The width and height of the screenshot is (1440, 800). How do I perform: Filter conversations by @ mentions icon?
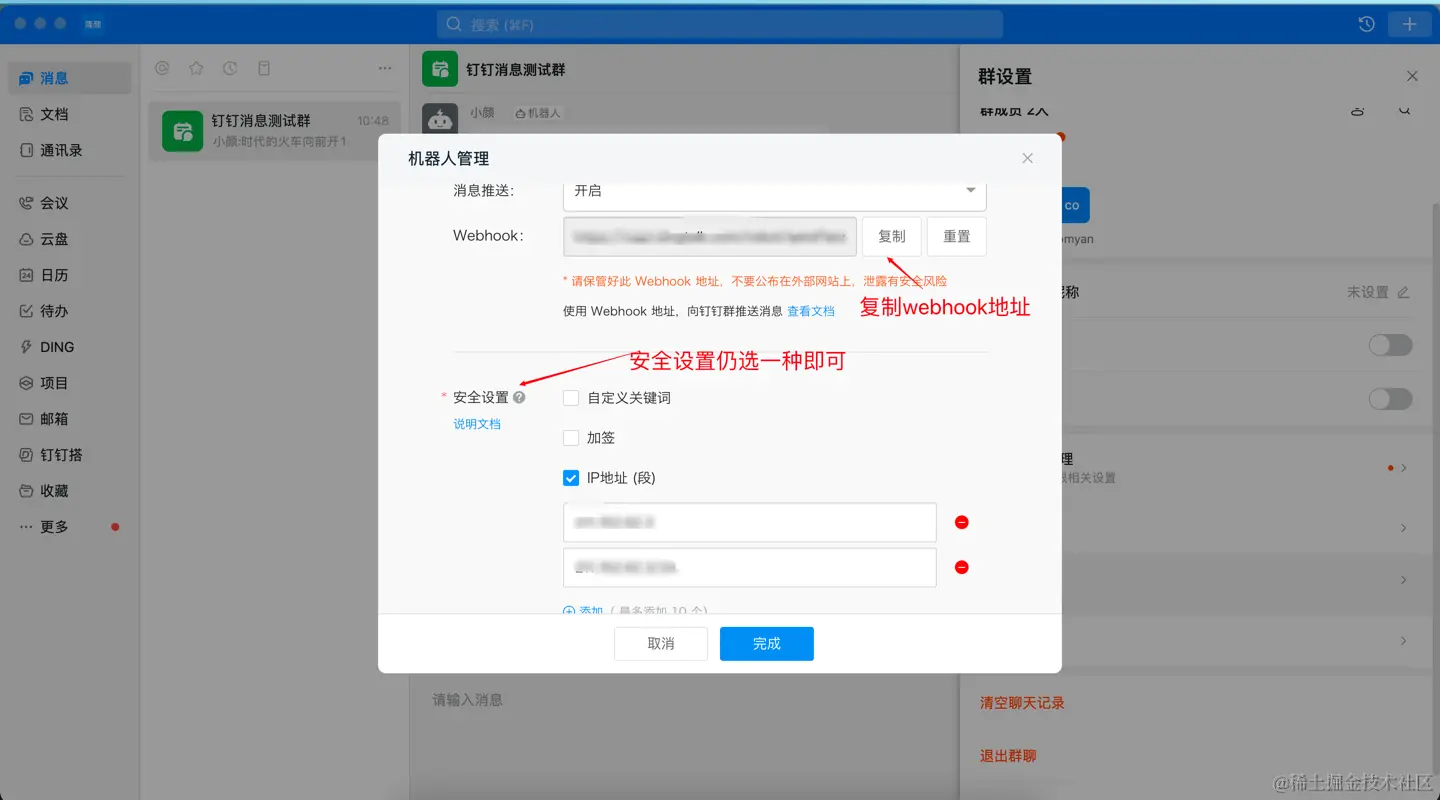162,68
